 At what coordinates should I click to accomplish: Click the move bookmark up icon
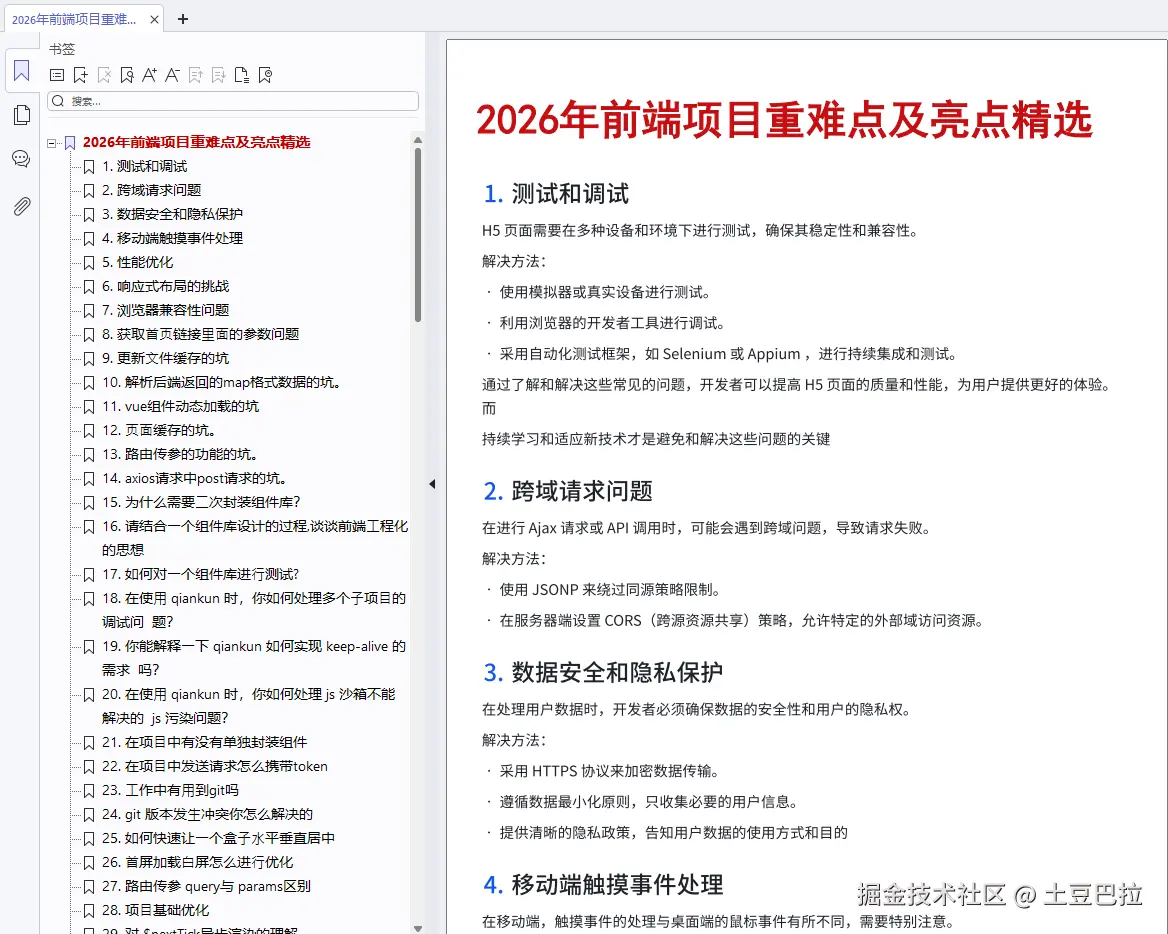[x=196, y=74]
